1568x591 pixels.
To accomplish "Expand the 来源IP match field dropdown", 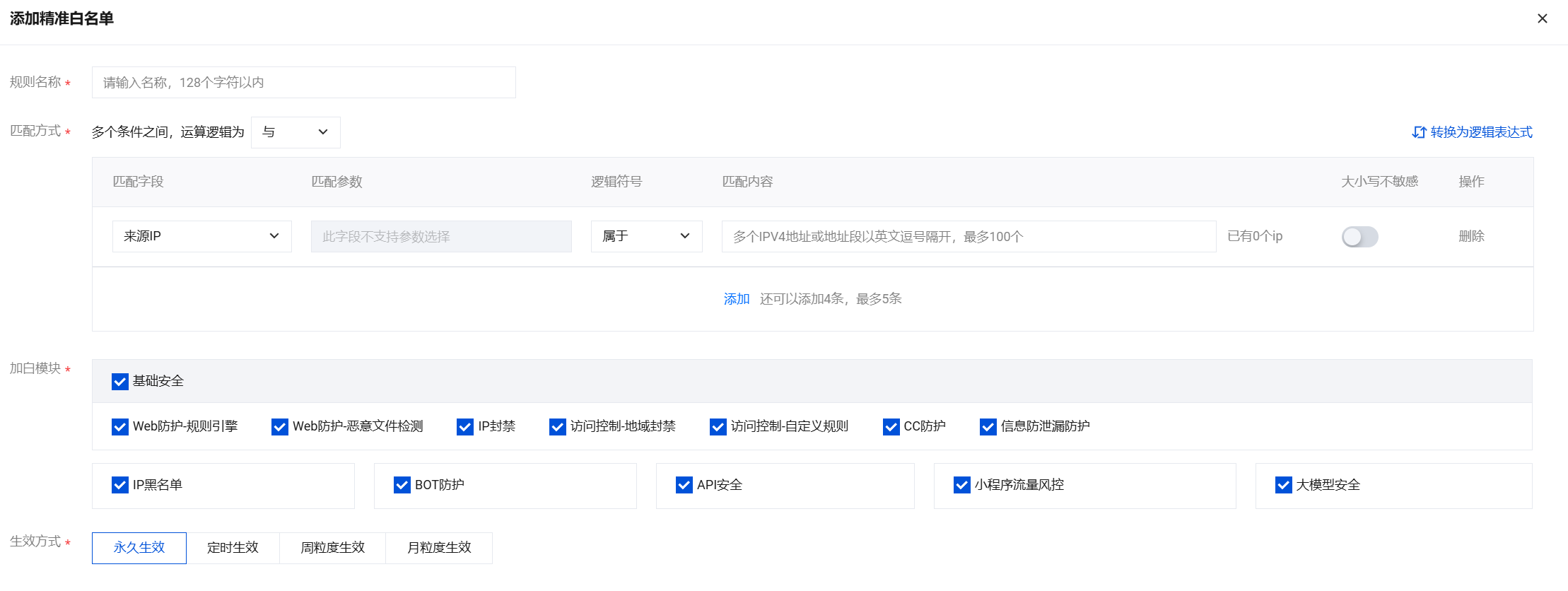I will 201,236.
